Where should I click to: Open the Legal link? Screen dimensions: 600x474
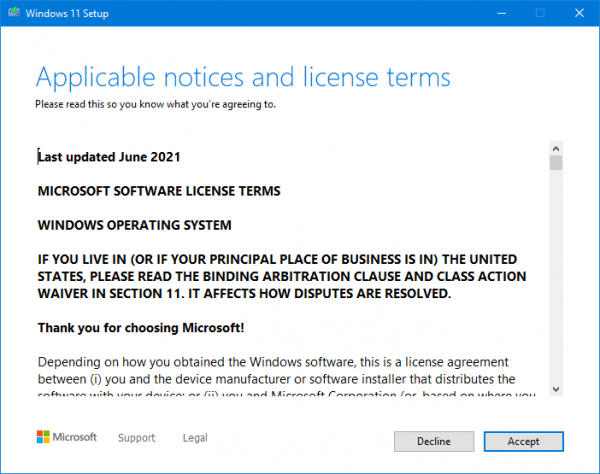tap(195, 438)
